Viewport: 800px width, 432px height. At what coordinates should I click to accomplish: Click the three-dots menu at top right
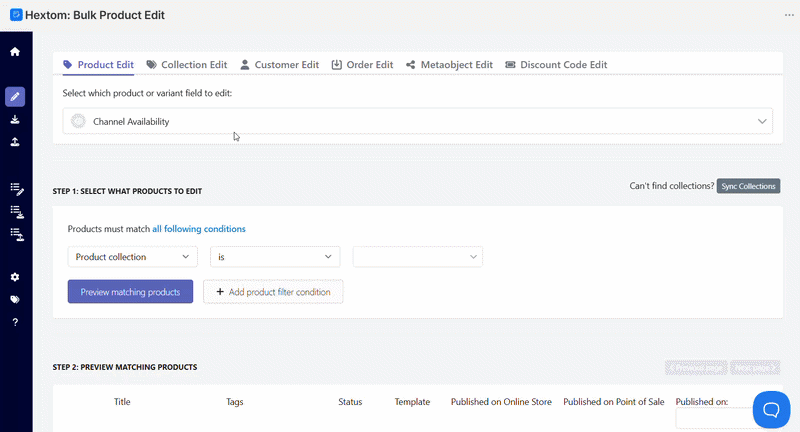pos(789,15)
